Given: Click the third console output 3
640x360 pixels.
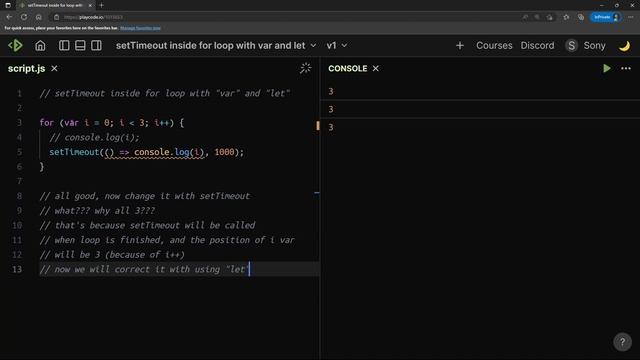Looking at the screenshot, I should point(331,127).
